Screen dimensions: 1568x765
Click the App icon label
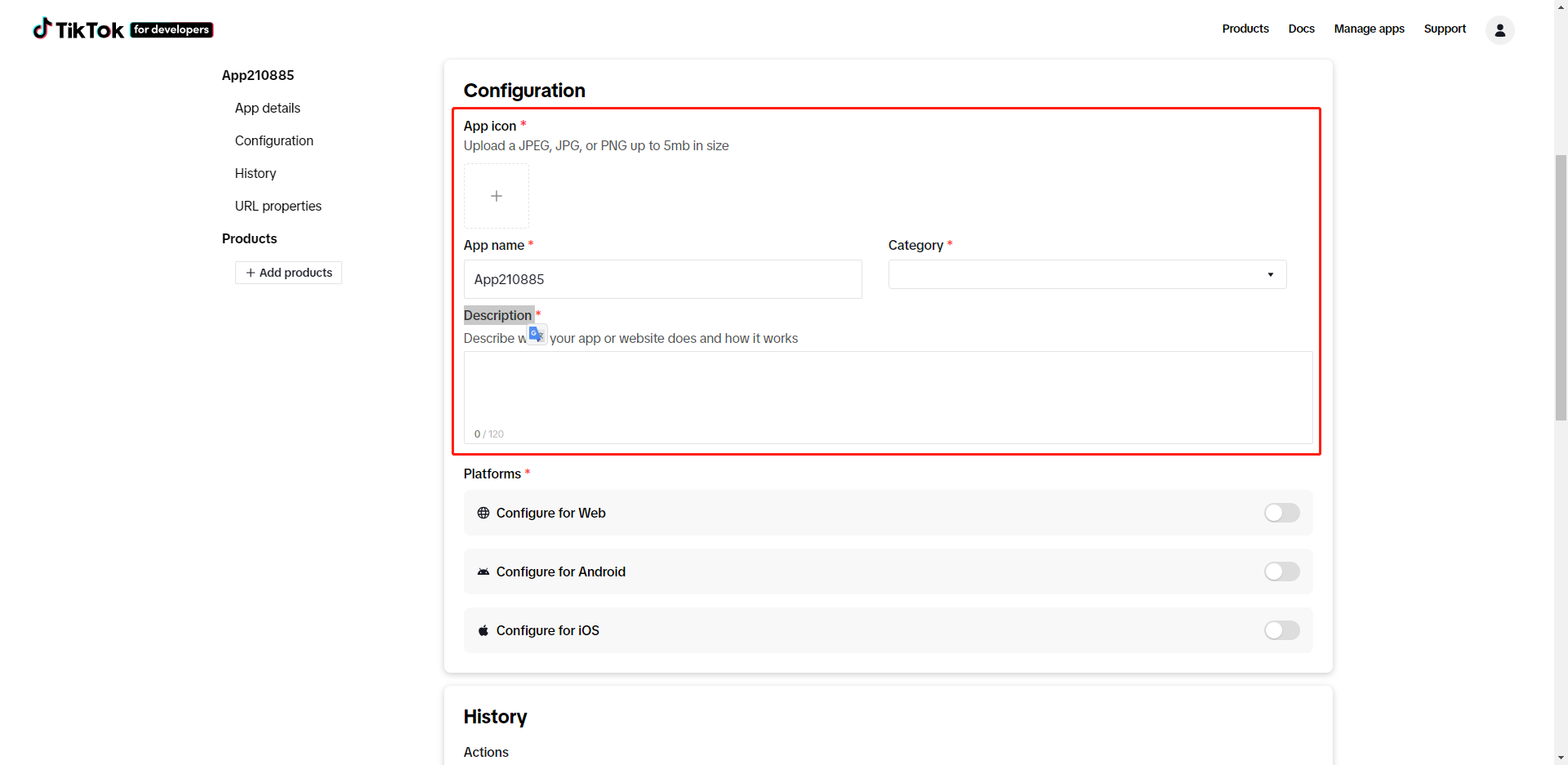[490, 126]
